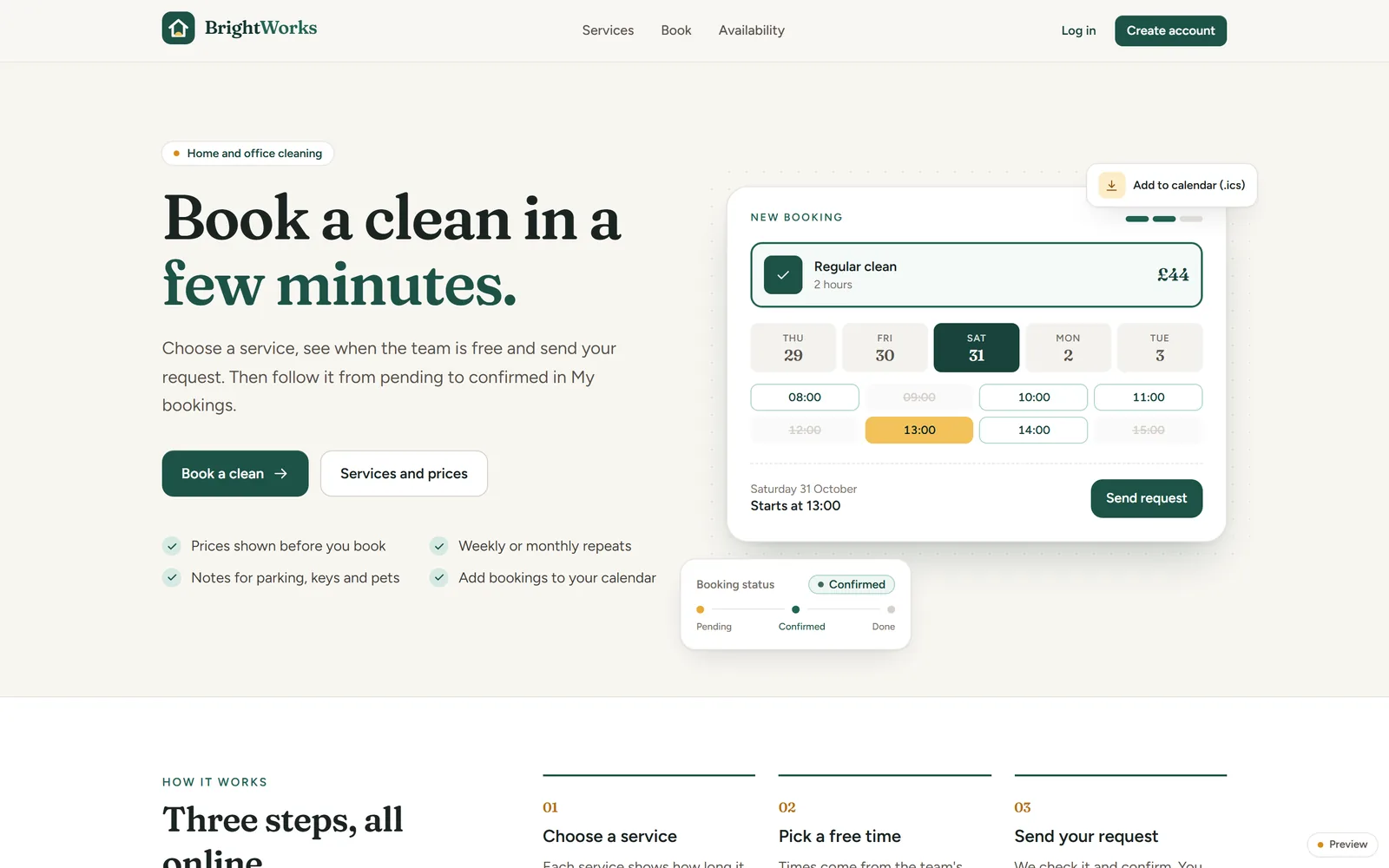Screen dimensions: 1389x868
Task: Click the Pending status dot
Action: 701,609
